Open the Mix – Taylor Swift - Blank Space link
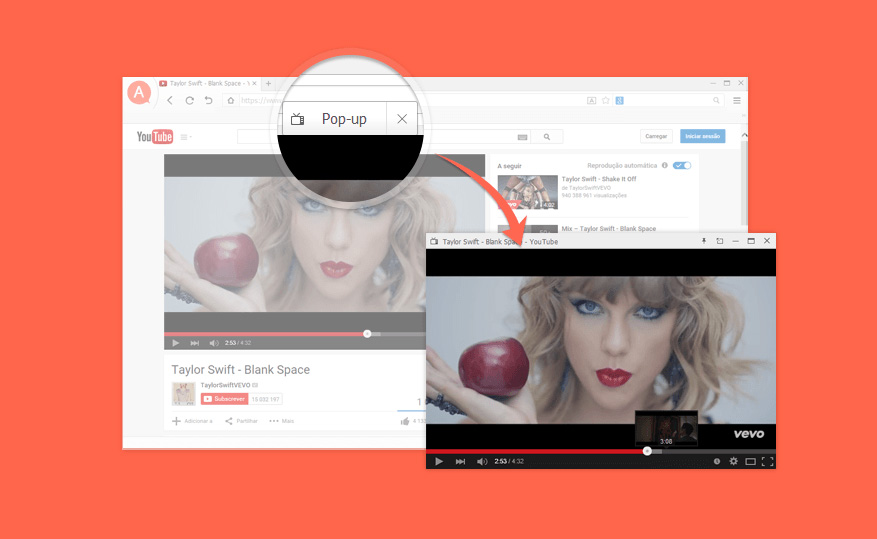This screenshot has width=877, height=539. coord(609,229)
